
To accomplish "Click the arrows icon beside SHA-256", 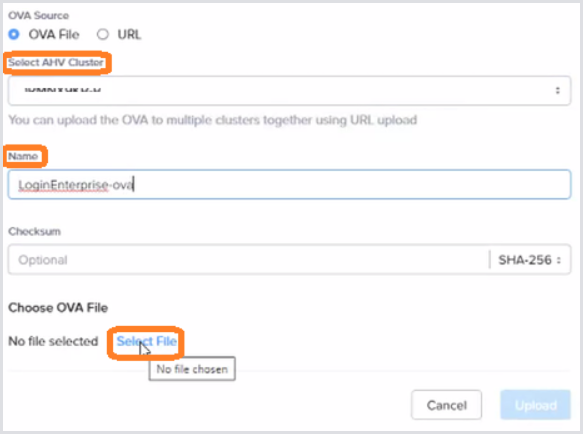I will click(558, 260).
